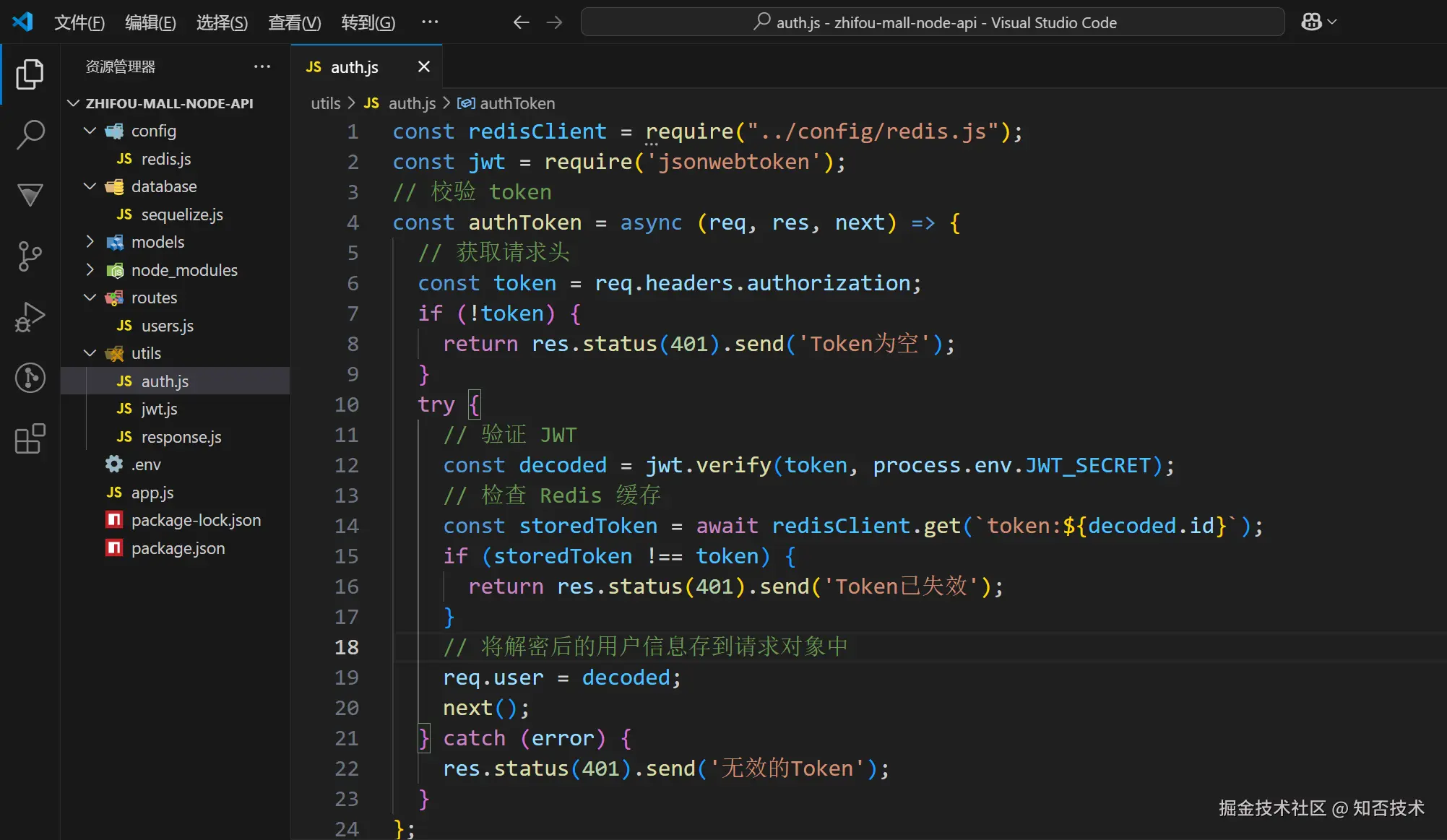
Task: Open the Search view in the activity bar
Action: [x=30, y=134]
